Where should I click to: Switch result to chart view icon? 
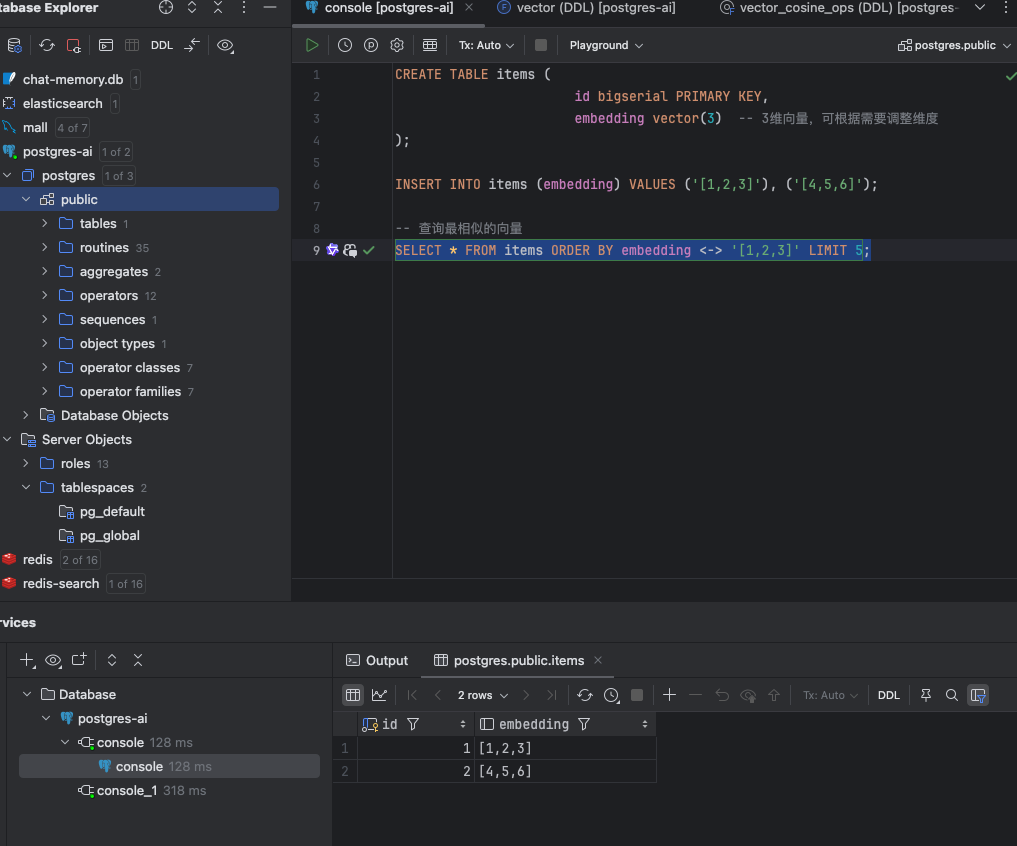379,695
